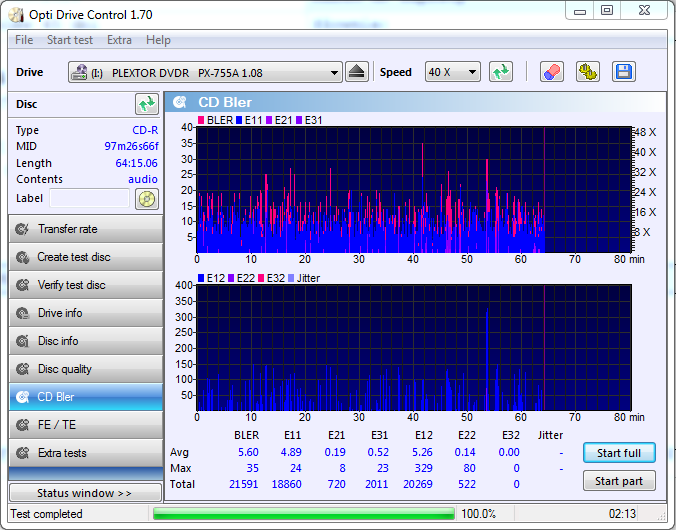Click the upper BLER error graph

(414, 190)
